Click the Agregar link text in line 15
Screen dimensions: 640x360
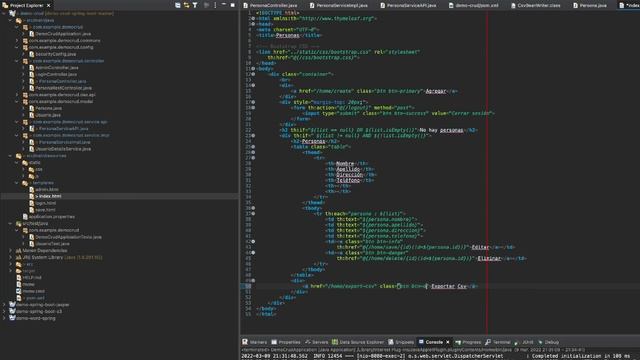(x=436, y=91)
